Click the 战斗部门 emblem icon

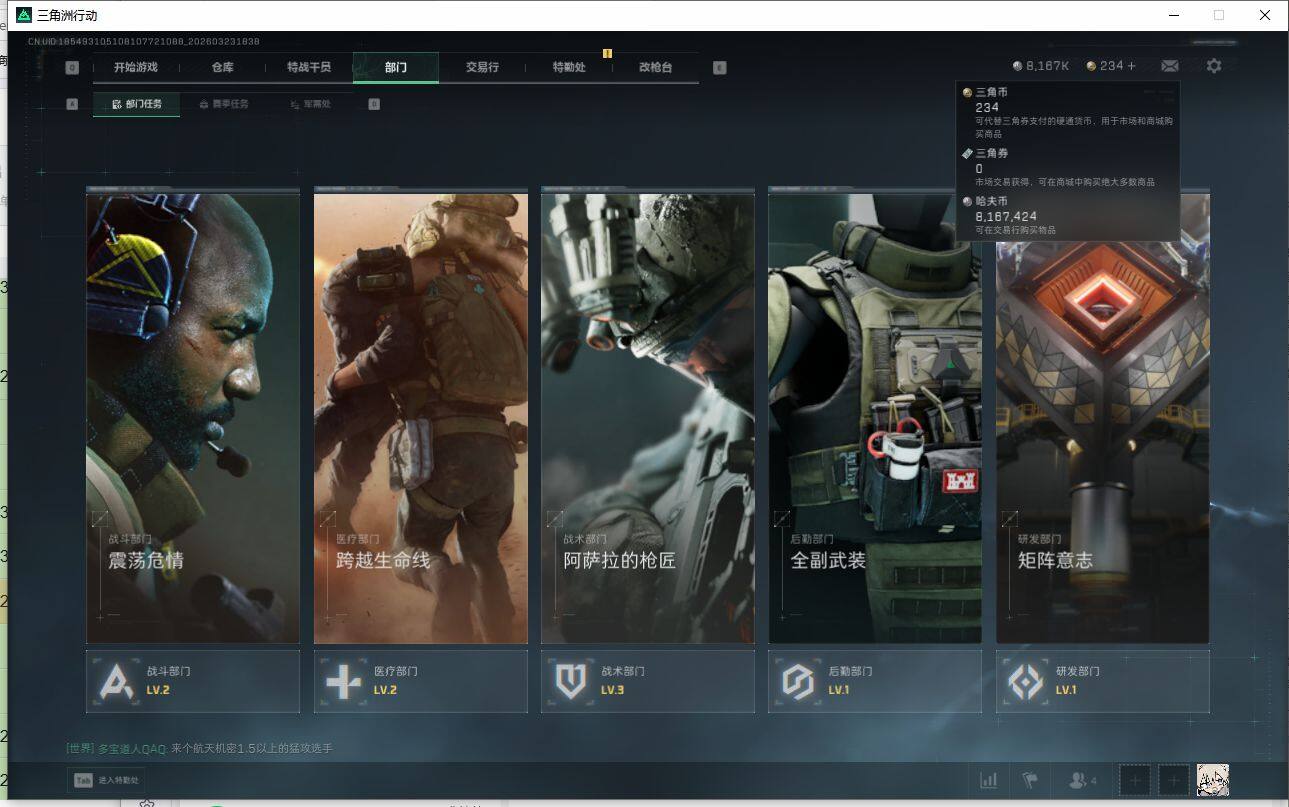pyautogui.click(x=118, y=681)
